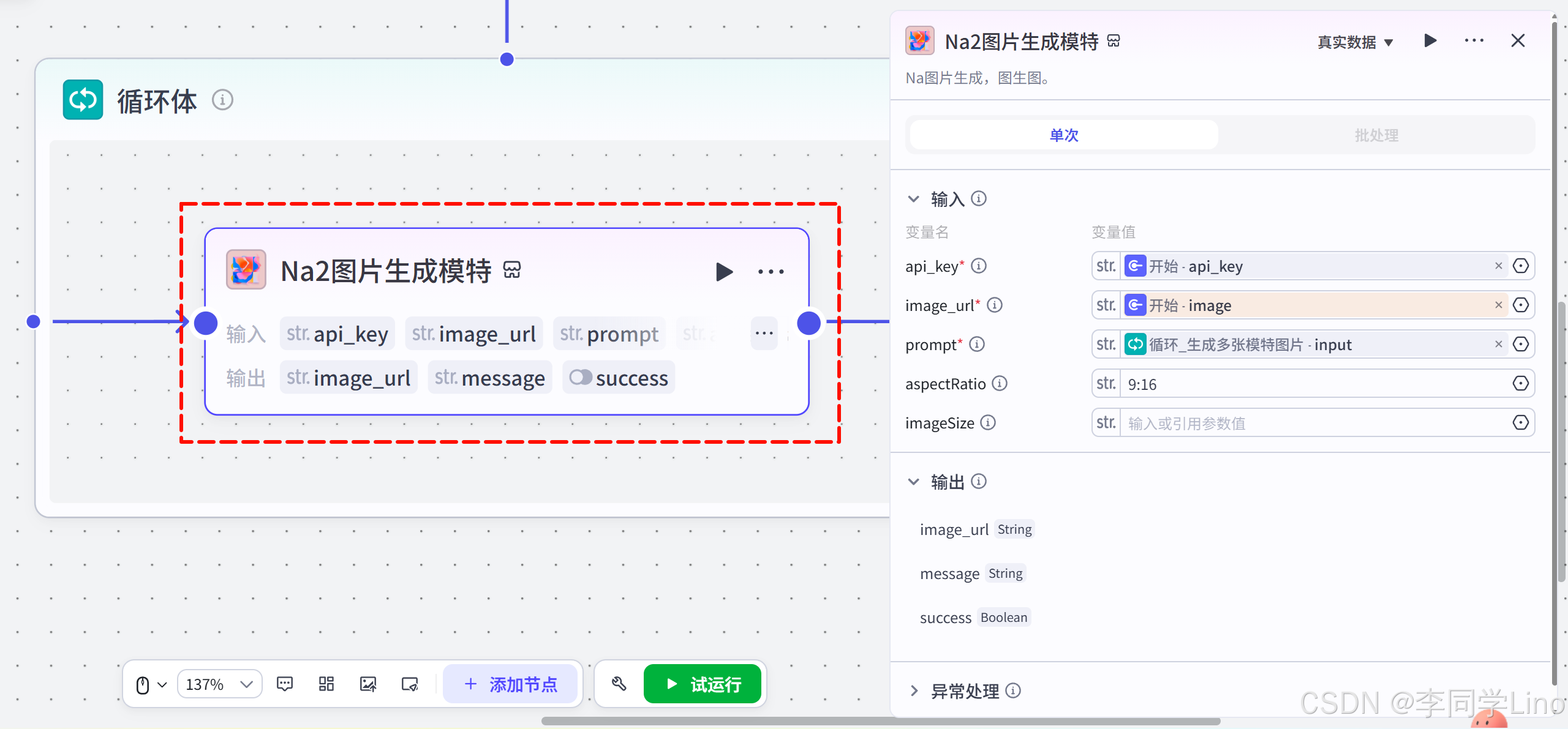Click the 添加节点 button
1568x729 pixels.
pyautogui.click(x=510, y=684)
